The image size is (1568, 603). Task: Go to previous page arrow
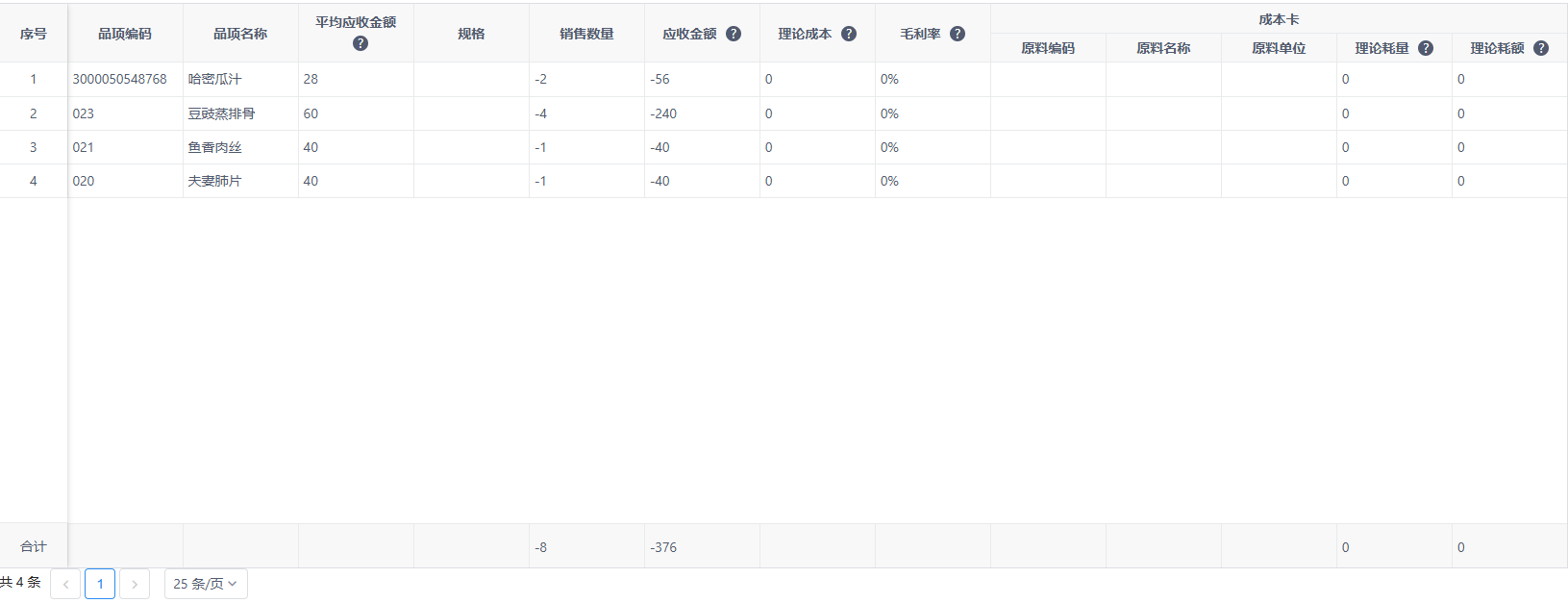(65, 584)
